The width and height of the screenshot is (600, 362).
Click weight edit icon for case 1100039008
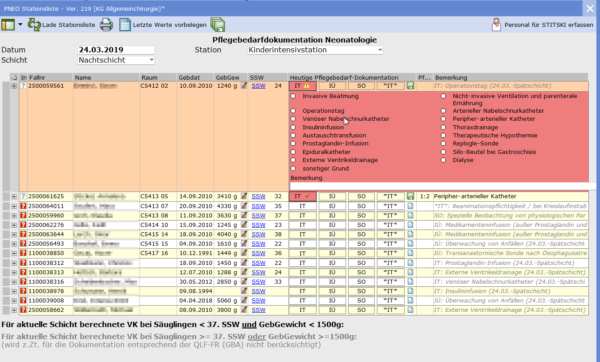pyautogui.click(x=244, y=300)
